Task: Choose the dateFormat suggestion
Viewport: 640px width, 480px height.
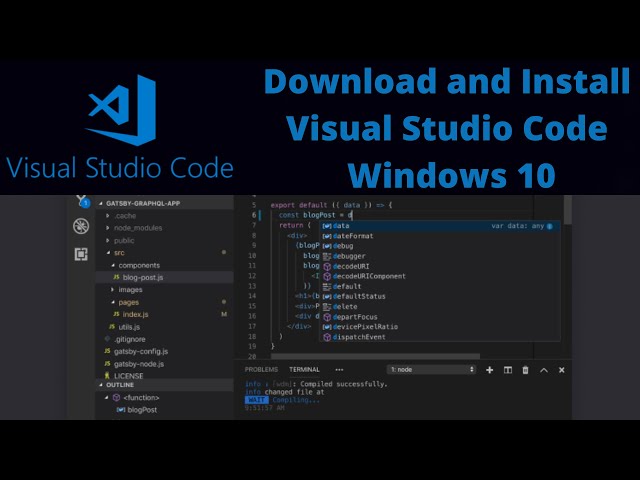Action: [x=440, y=236]
